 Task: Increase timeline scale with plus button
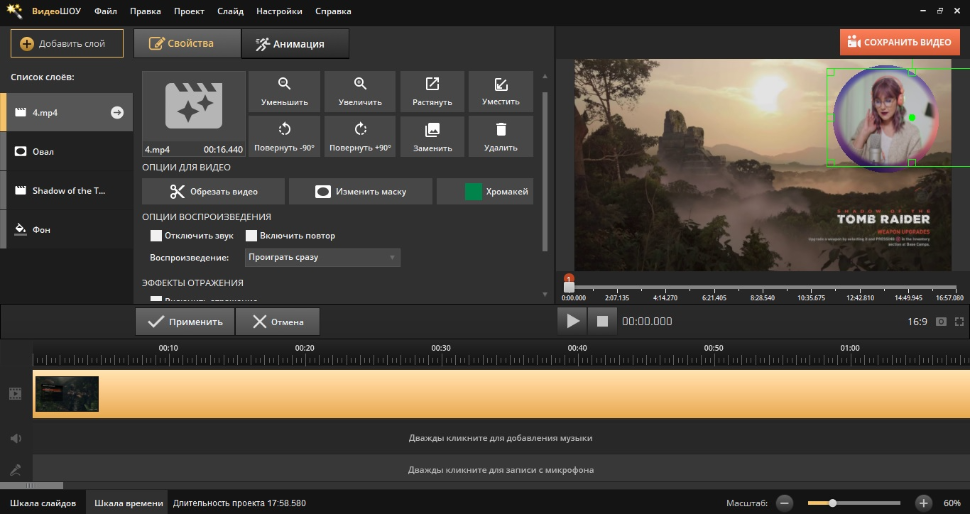(923, 503)
